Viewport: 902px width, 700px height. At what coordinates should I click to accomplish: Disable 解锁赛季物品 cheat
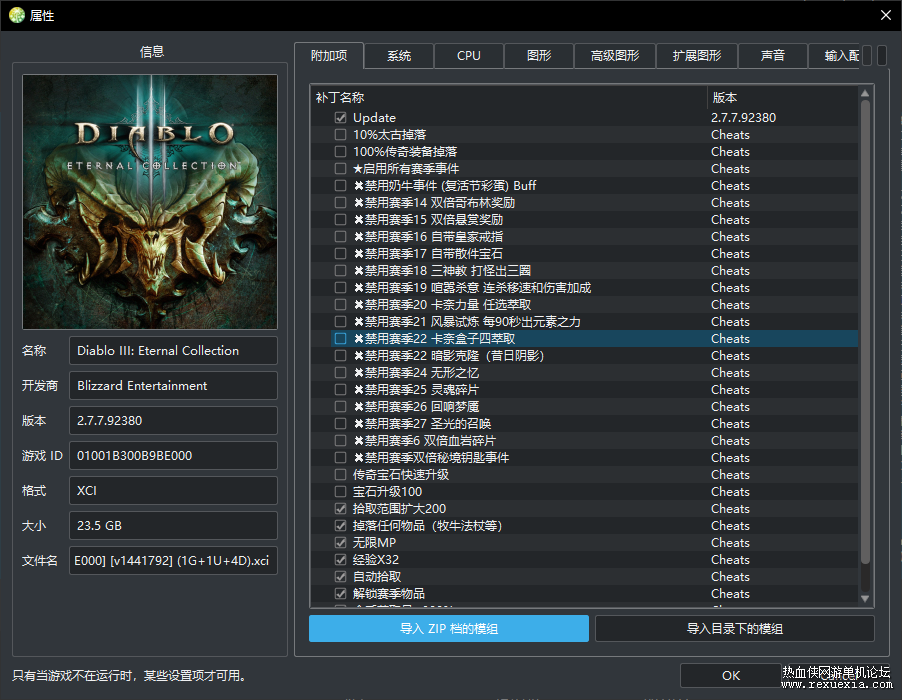tap(341, 593)
